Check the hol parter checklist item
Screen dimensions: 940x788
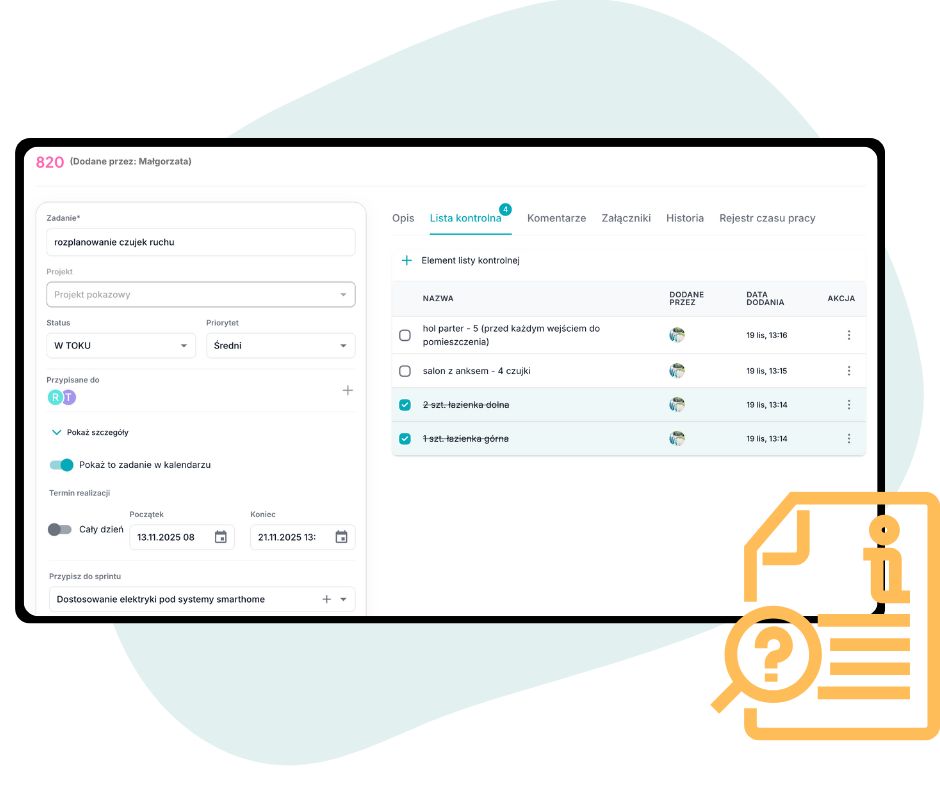click(x=405, y=335)
